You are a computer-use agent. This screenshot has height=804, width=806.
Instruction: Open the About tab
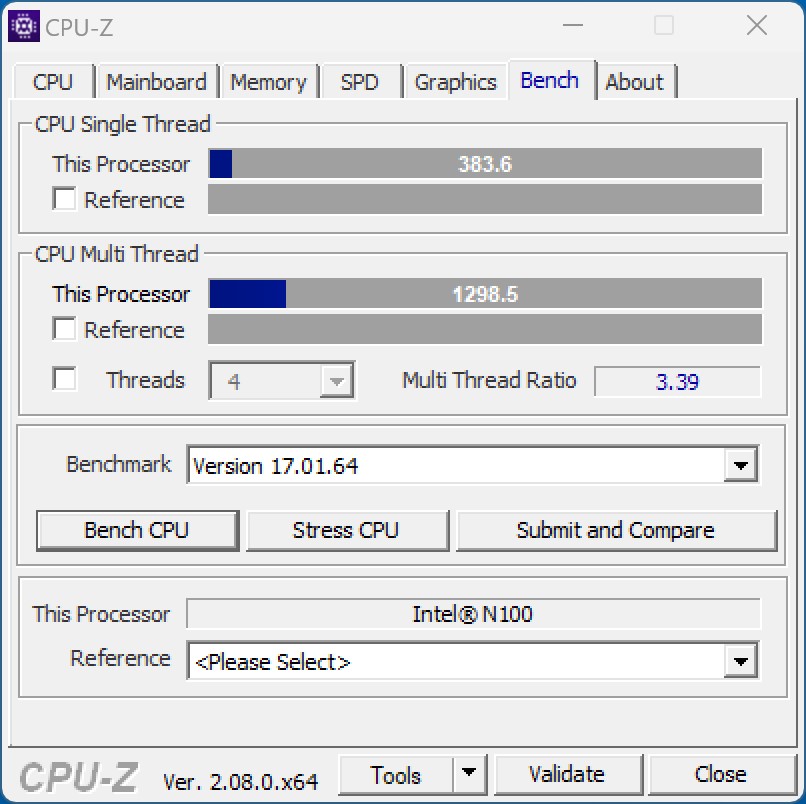[635, 82]
